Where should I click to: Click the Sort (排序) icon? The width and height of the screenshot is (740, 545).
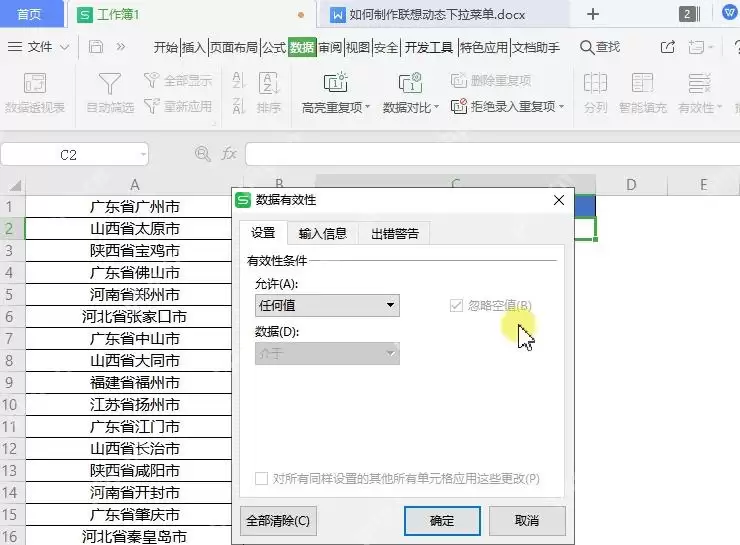pos(269,84)
